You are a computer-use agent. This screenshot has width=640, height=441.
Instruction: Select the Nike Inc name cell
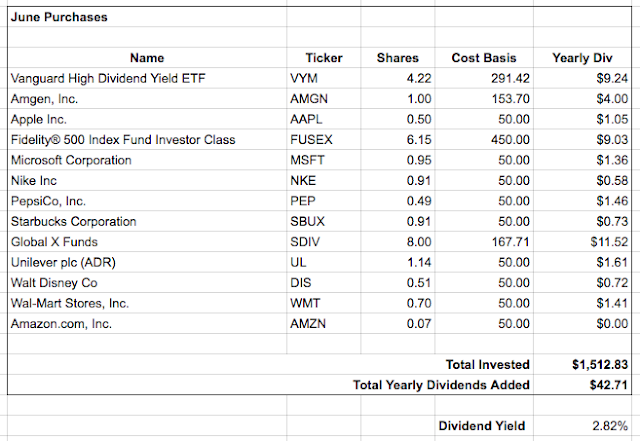[32, 181]
